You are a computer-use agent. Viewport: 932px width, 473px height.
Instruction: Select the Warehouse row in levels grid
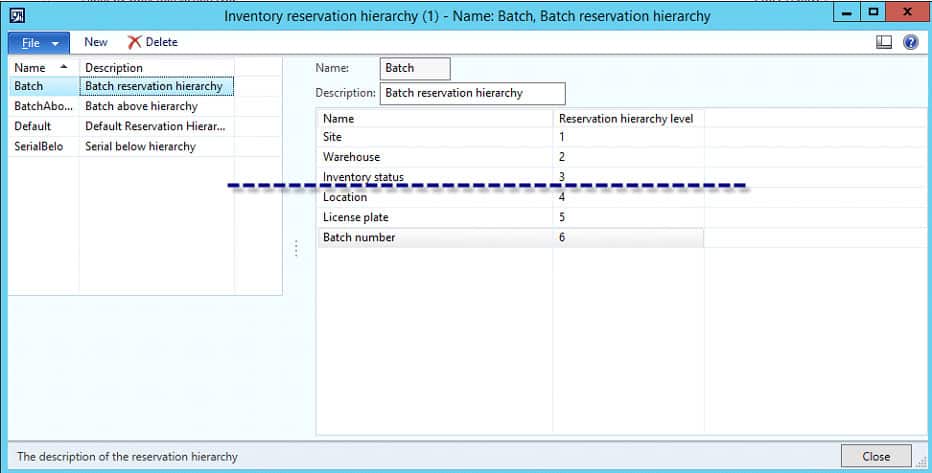pyautogui.click(x=510, y=157)
